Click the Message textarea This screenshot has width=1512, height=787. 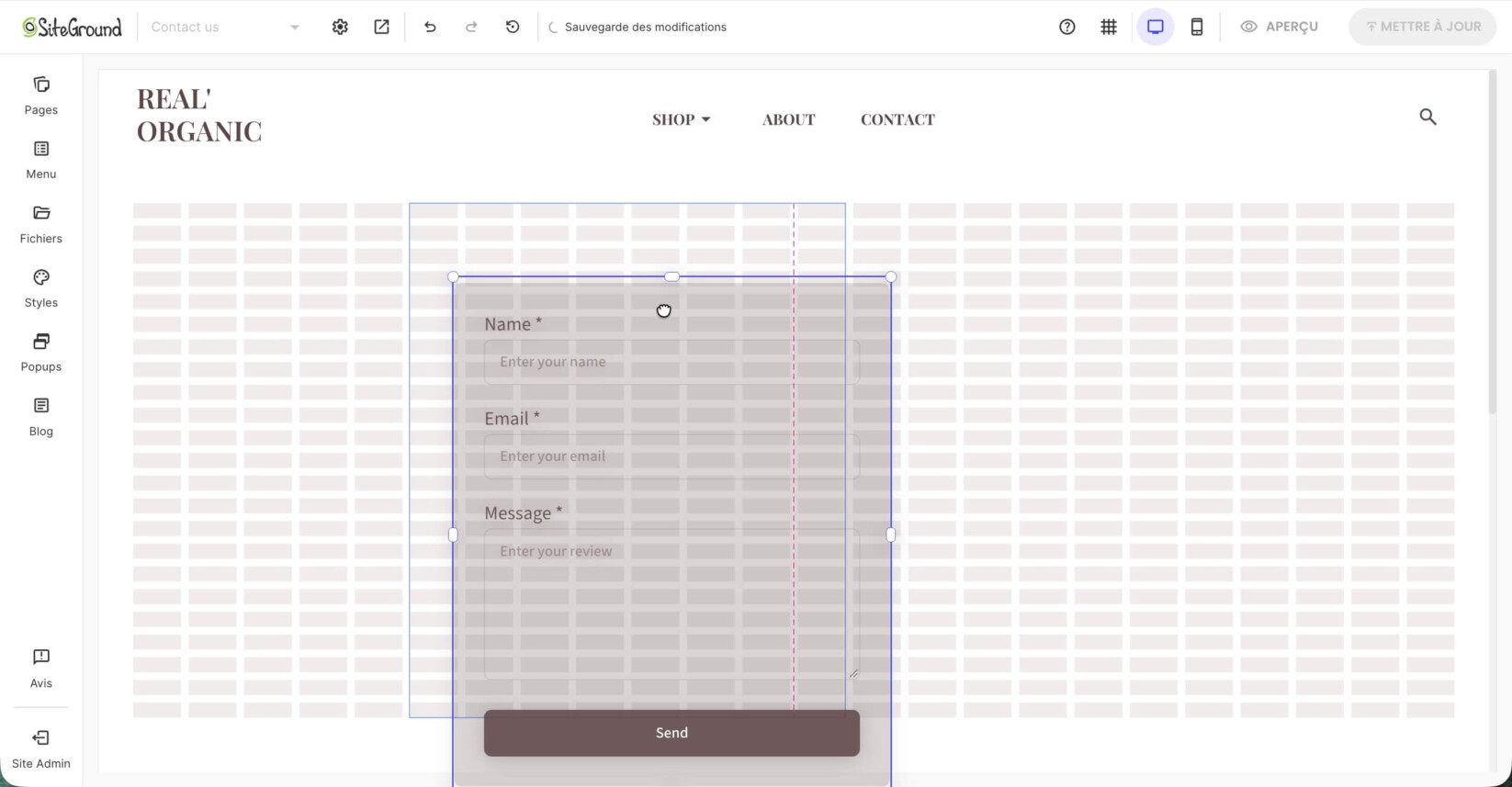tap(671, 604)
